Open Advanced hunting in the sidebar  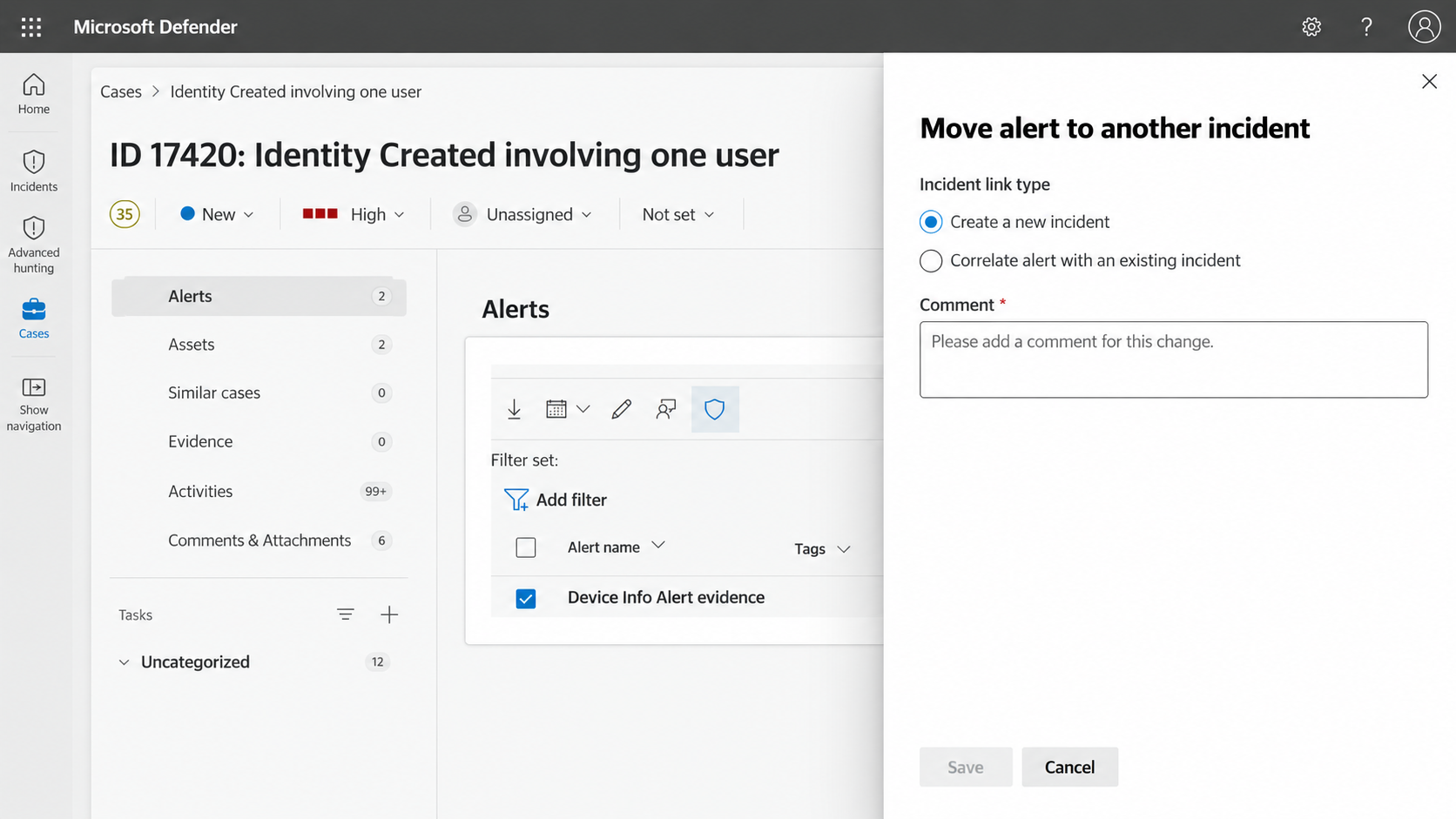coord(34,245)
